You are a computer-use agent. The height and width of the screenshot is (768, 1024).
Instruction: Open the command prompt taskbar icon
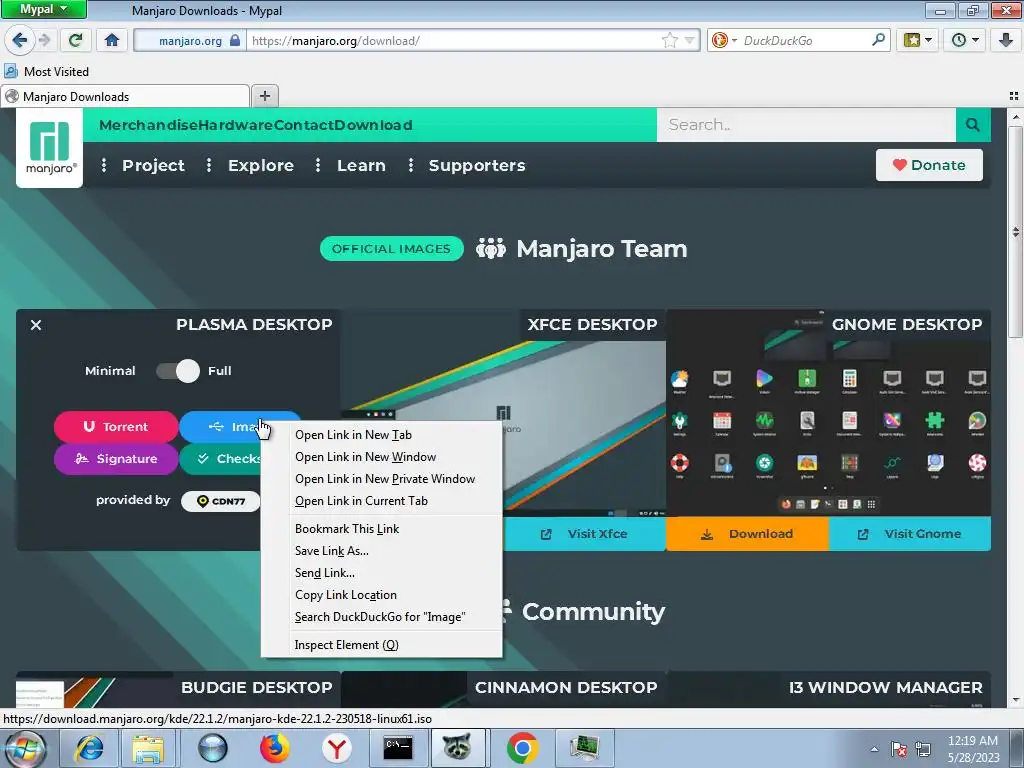point(398,748)
